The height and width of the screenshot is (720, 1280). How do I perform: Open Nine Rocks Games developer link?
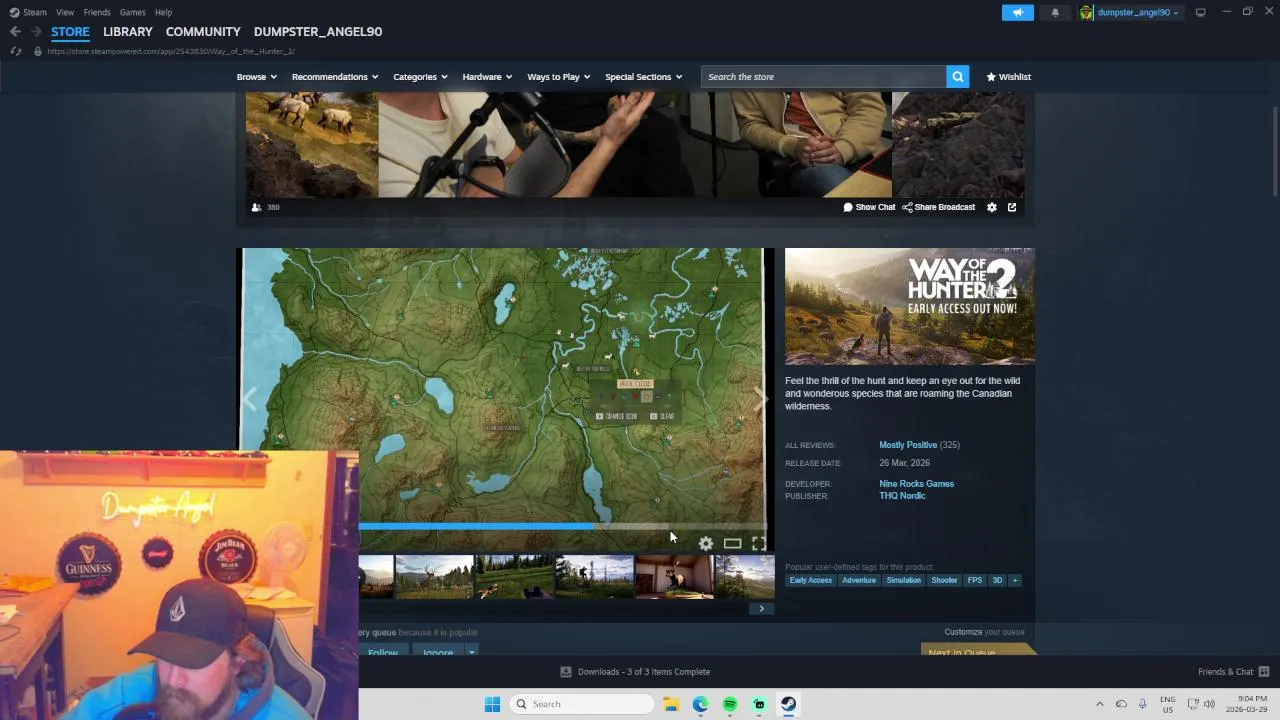916,484
